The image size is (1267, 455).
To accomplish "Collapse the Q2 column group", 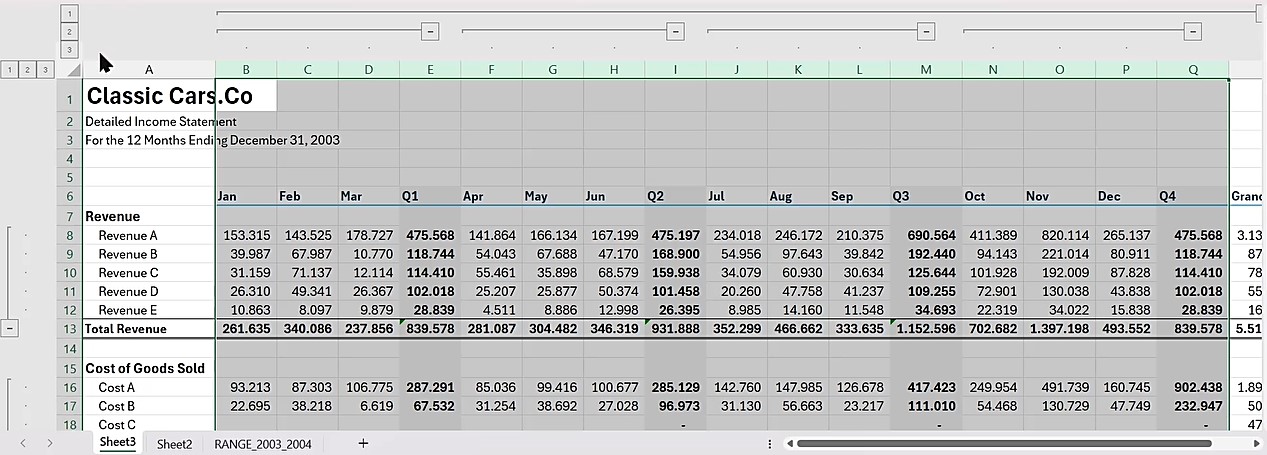I will pos(676,32).
